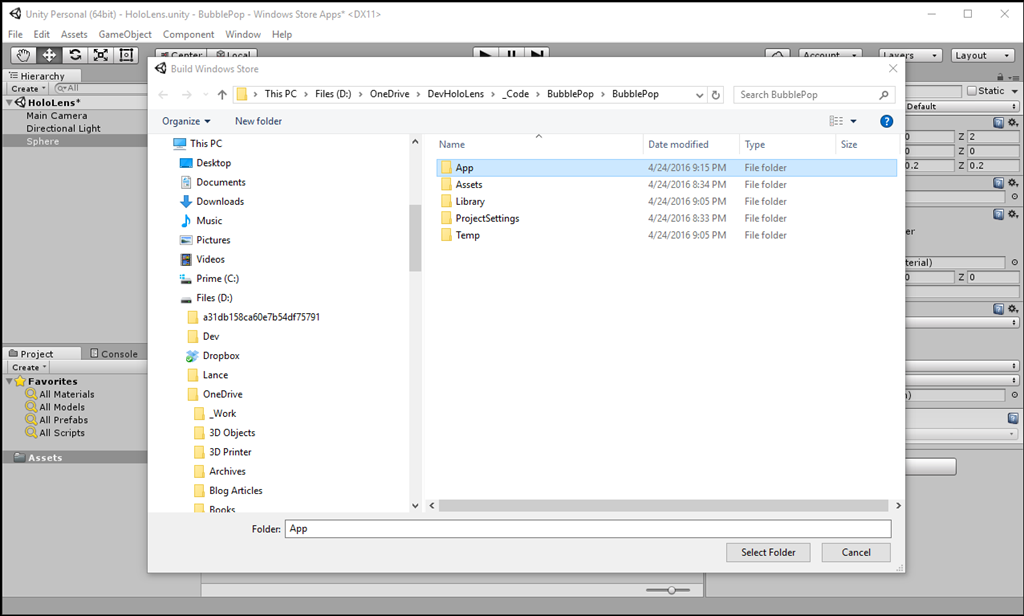Click the Cancel button in dialog
Viewport: 1024px width, 616px height.
pyautogui.click(x=856, y=553)
